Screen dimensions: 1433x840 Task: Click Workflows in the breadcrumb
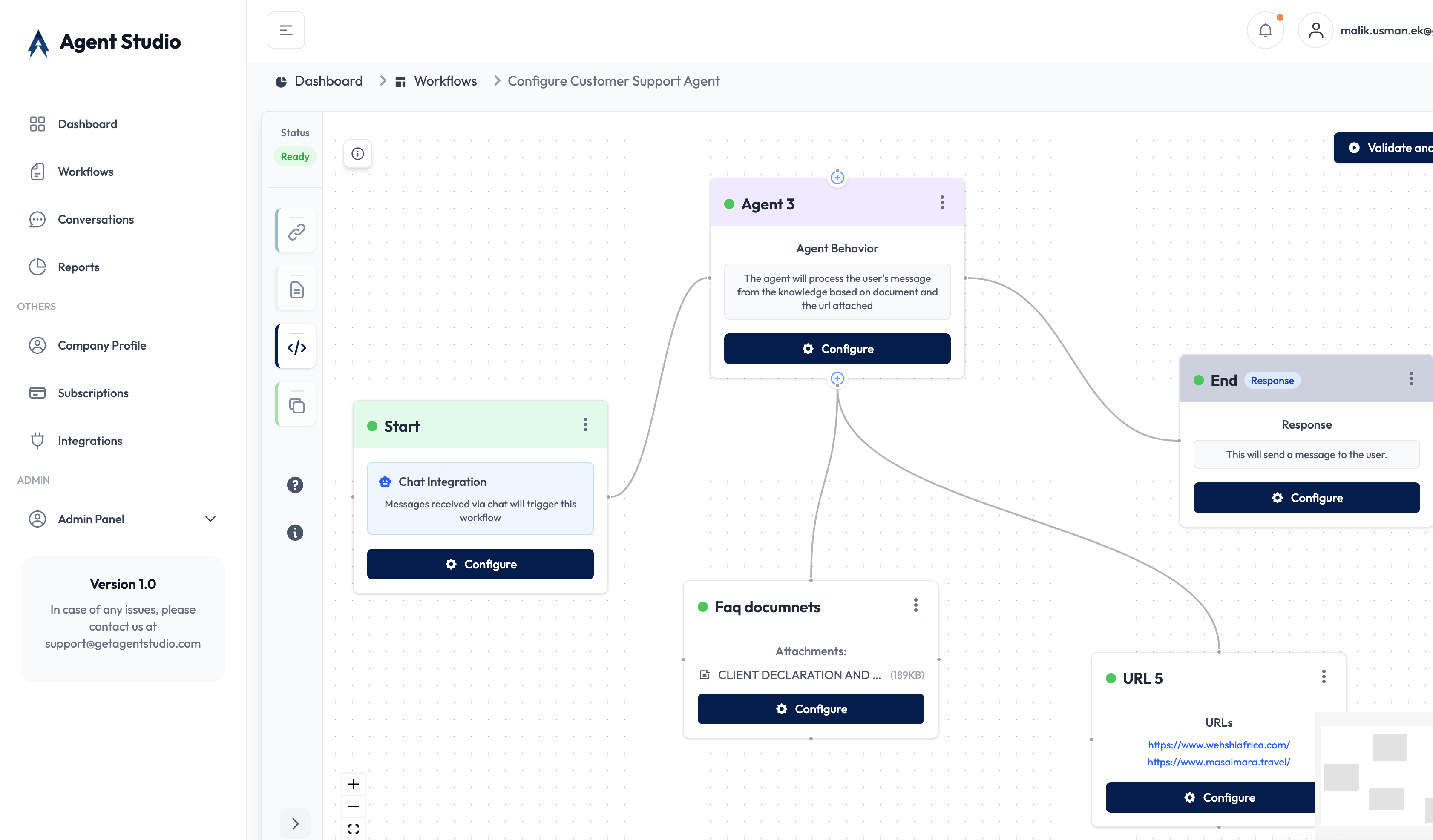(x=445, y=81)
